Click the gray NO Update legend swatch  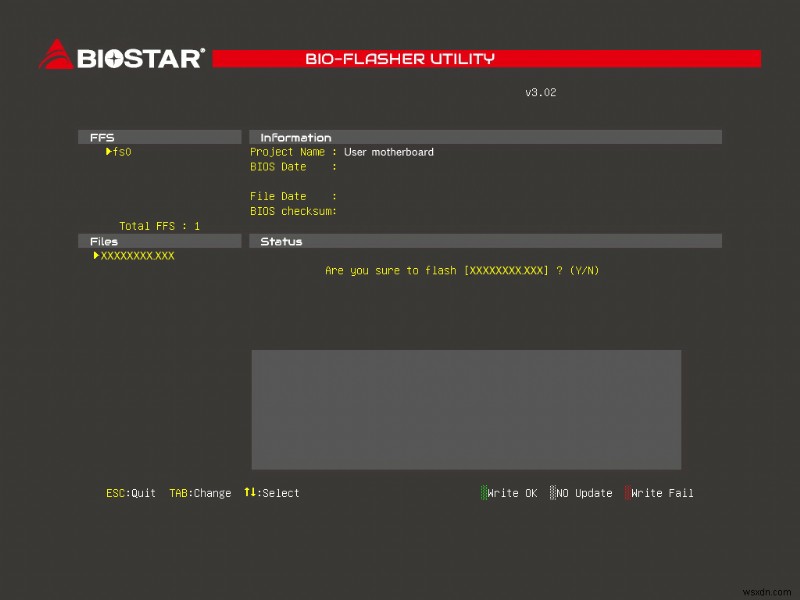pyautogui.click(x=553, y=492)
